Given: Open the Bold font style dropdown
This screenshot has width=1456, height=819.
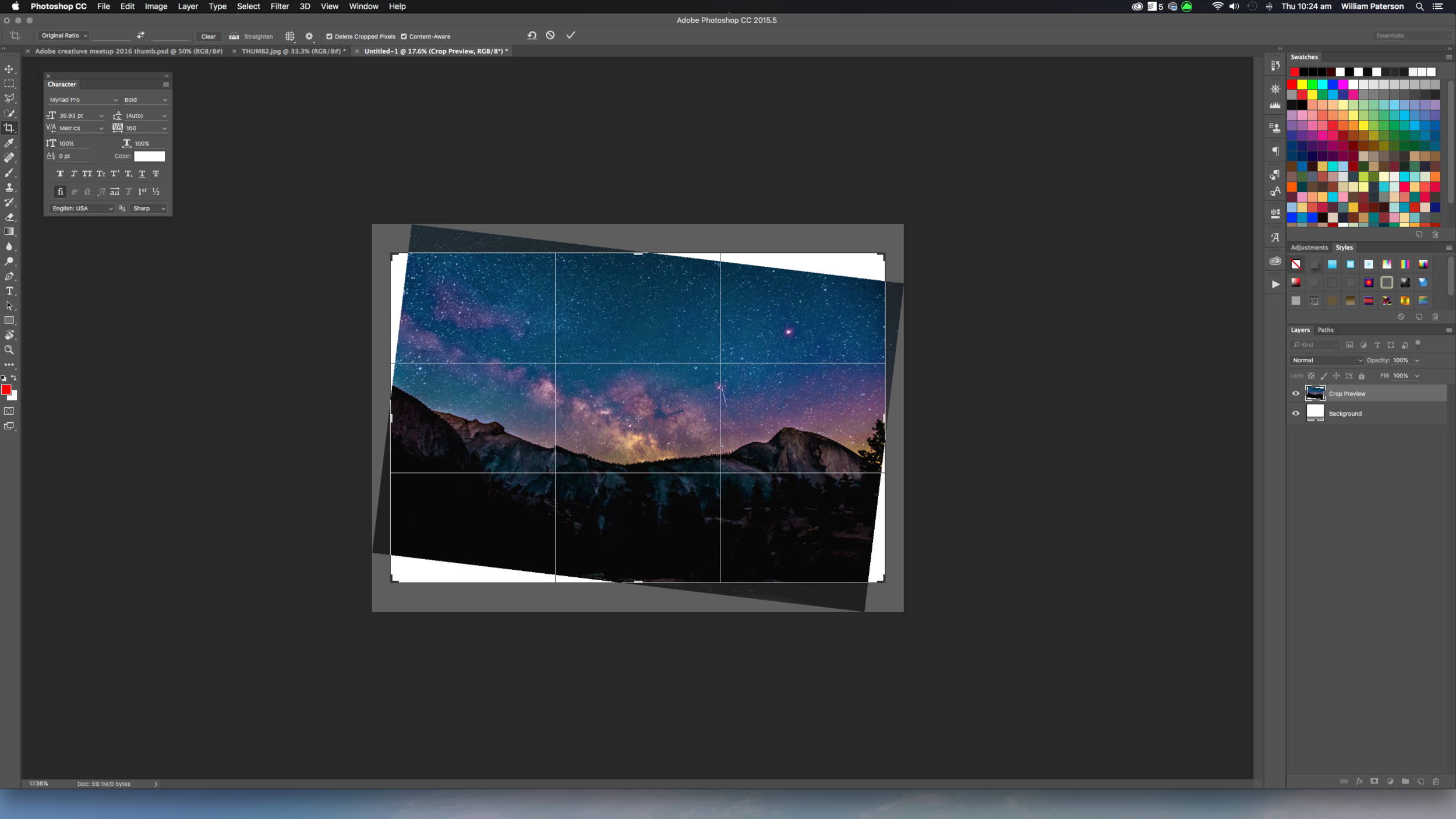Looking at the screenshot, I should click(x=145, y=100).
